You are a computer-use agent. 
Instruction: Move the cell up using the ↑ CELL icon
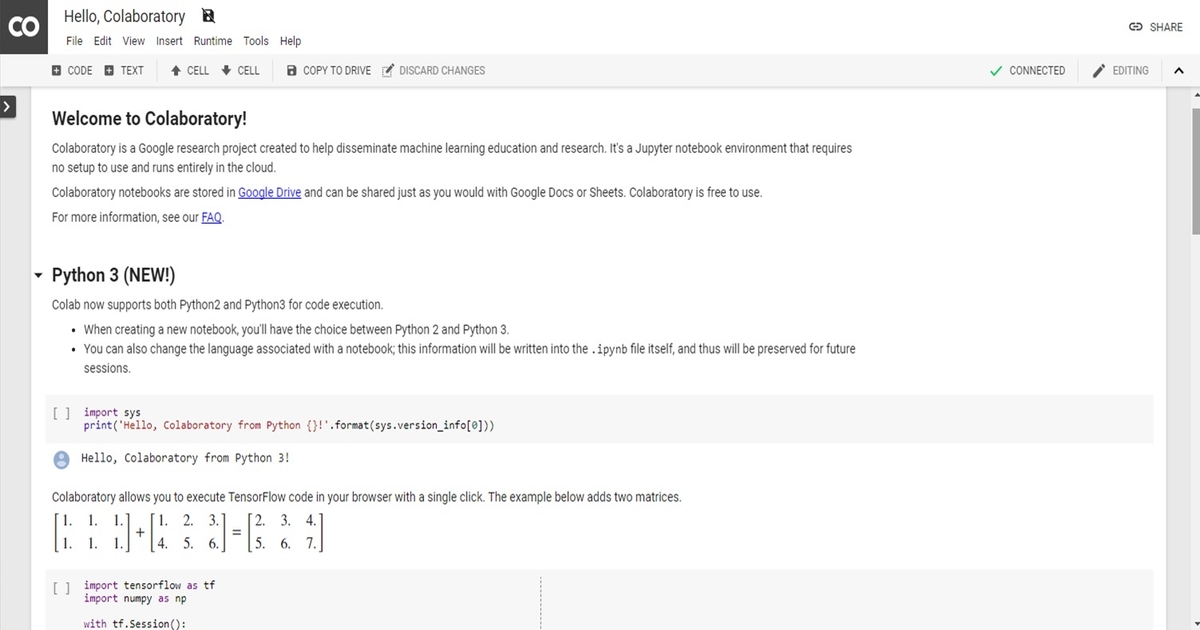189,70
